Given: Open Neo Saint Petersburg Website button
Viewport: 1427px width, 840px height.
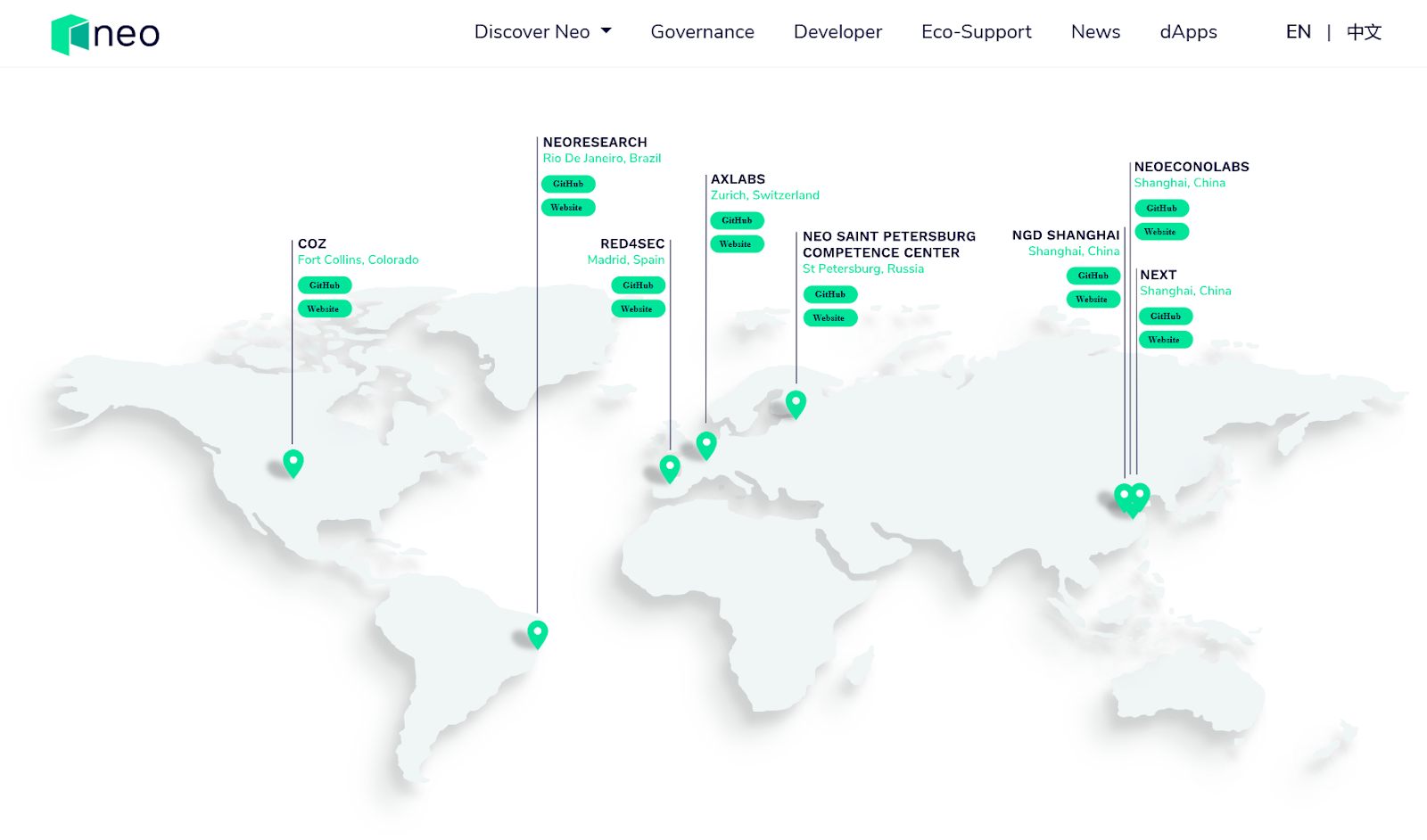Looking at the screenshot, I should point(830,317).
